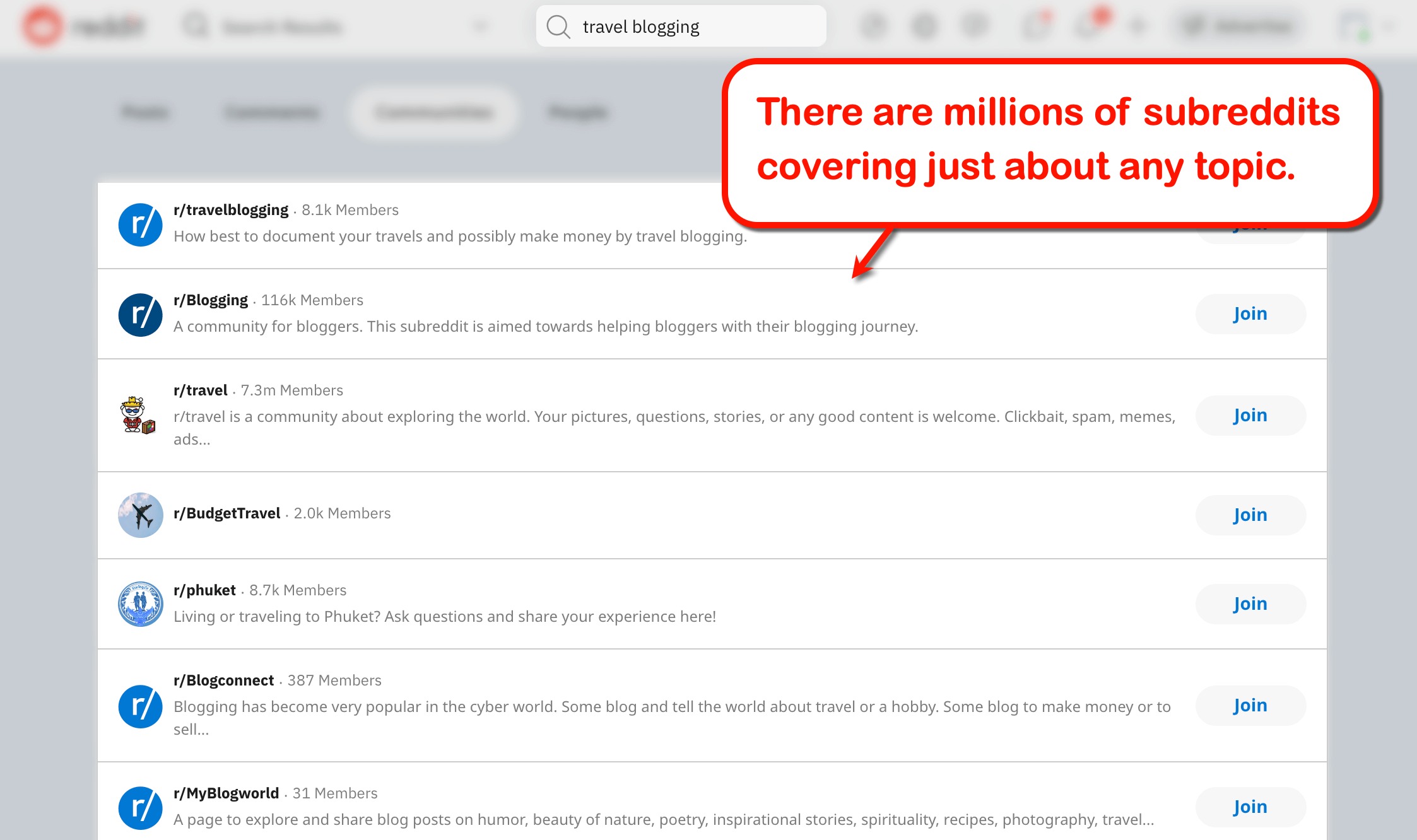Click the r/Blogconnect description text
This screenshot has width=1417, height=840.
pyautogui.click(x=673, y=718)
